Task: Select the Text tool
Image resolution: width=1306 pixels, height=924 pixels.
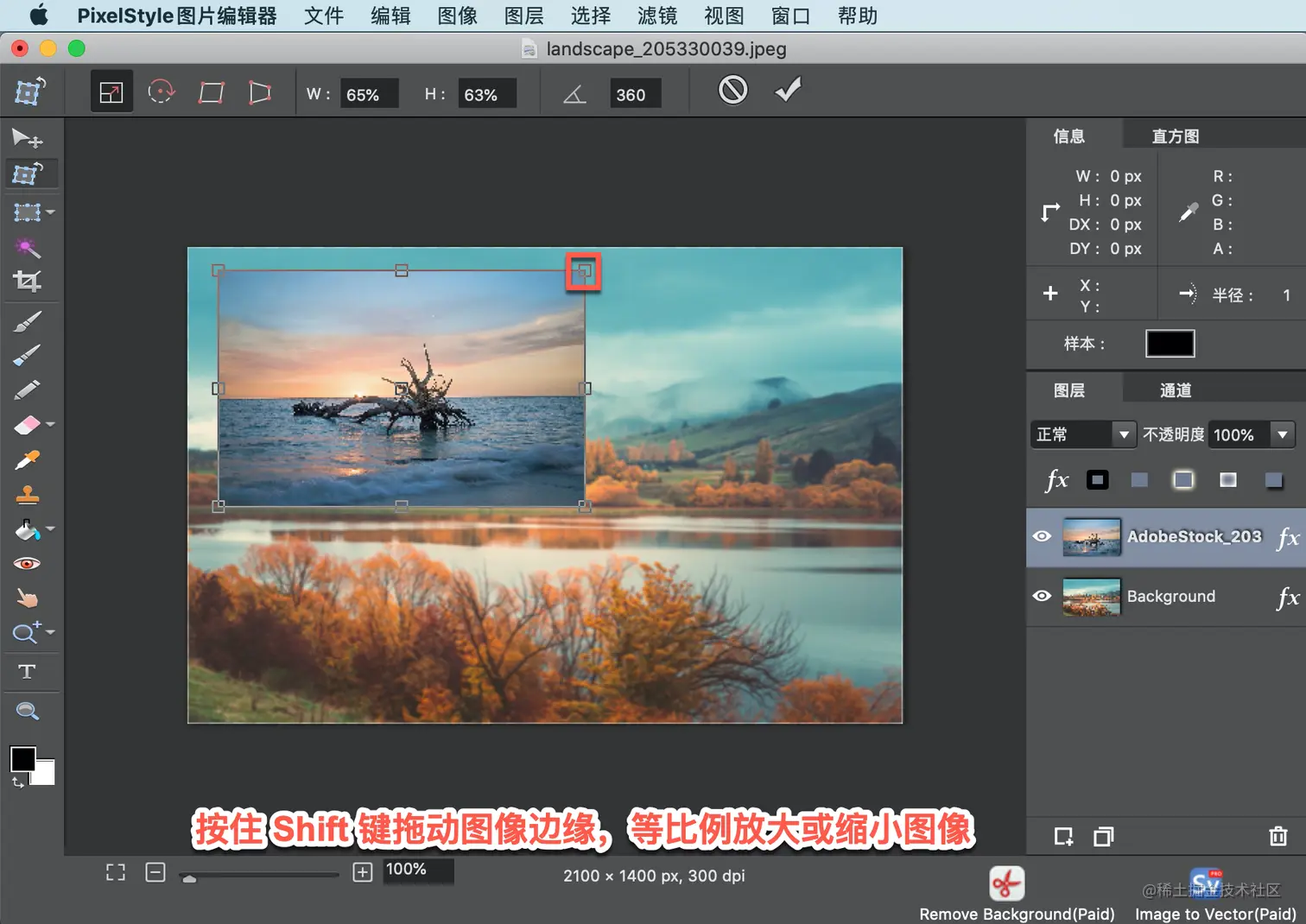Action: (x=27, y=671)
